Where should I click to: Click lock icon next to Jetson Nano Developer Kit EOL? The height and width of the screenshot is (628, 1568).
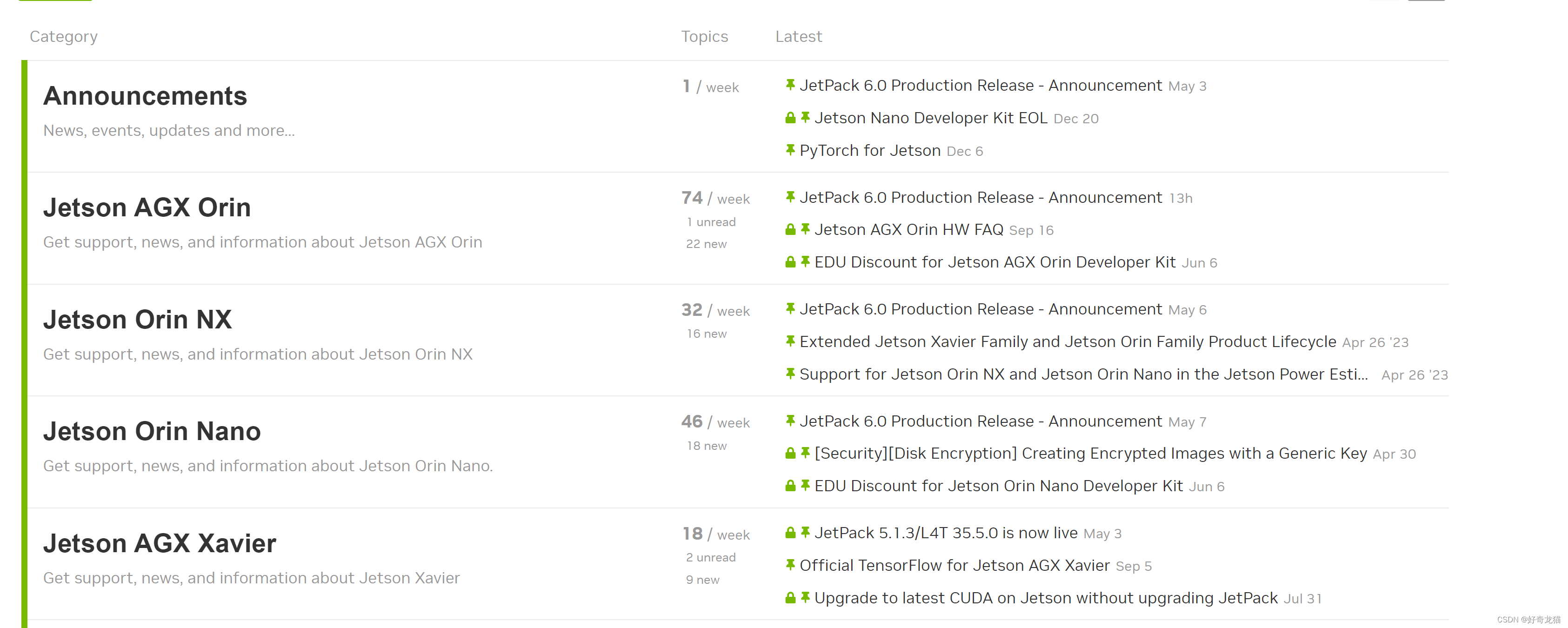[x=790, y=117]
